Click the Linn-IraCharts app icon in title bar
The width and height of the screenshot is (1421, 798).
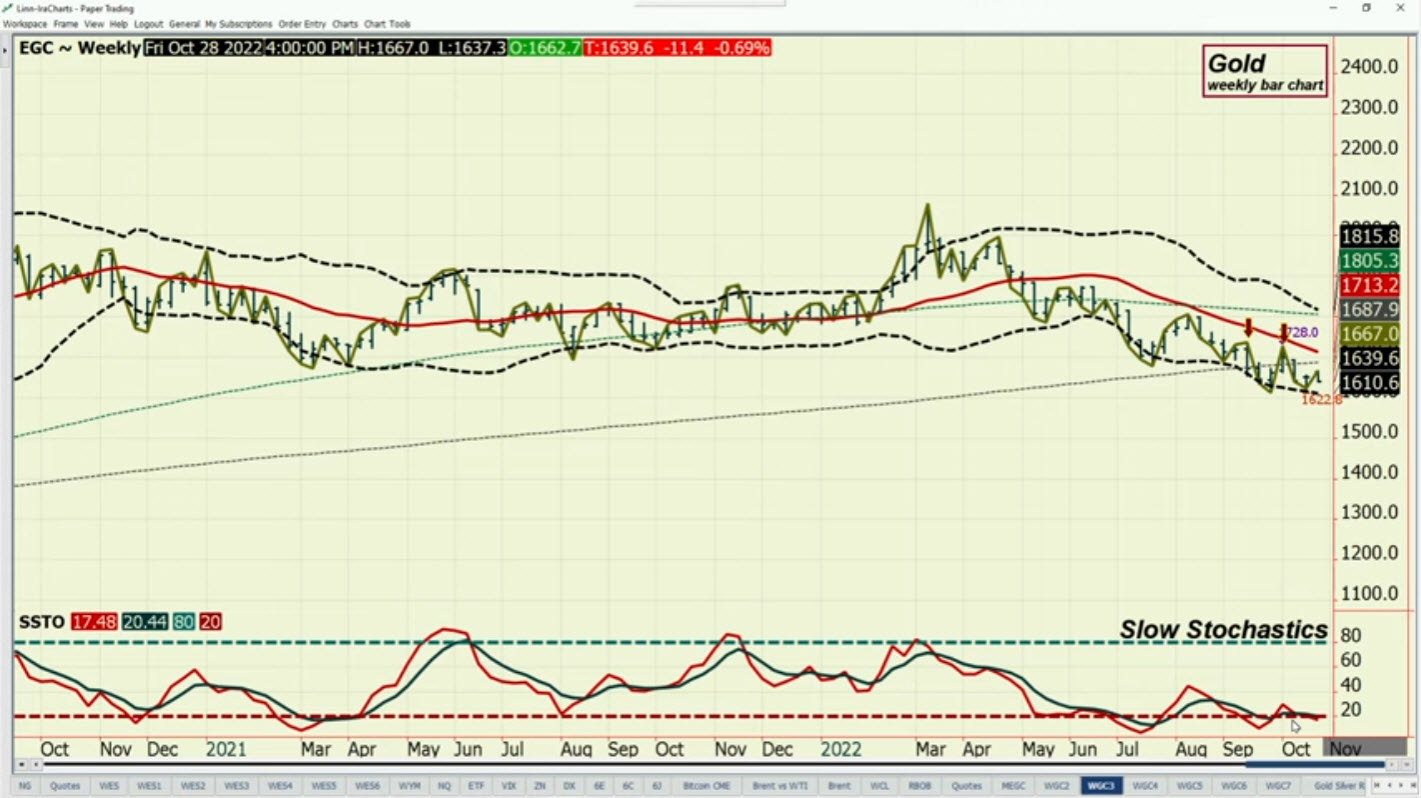tap(8, 8)
